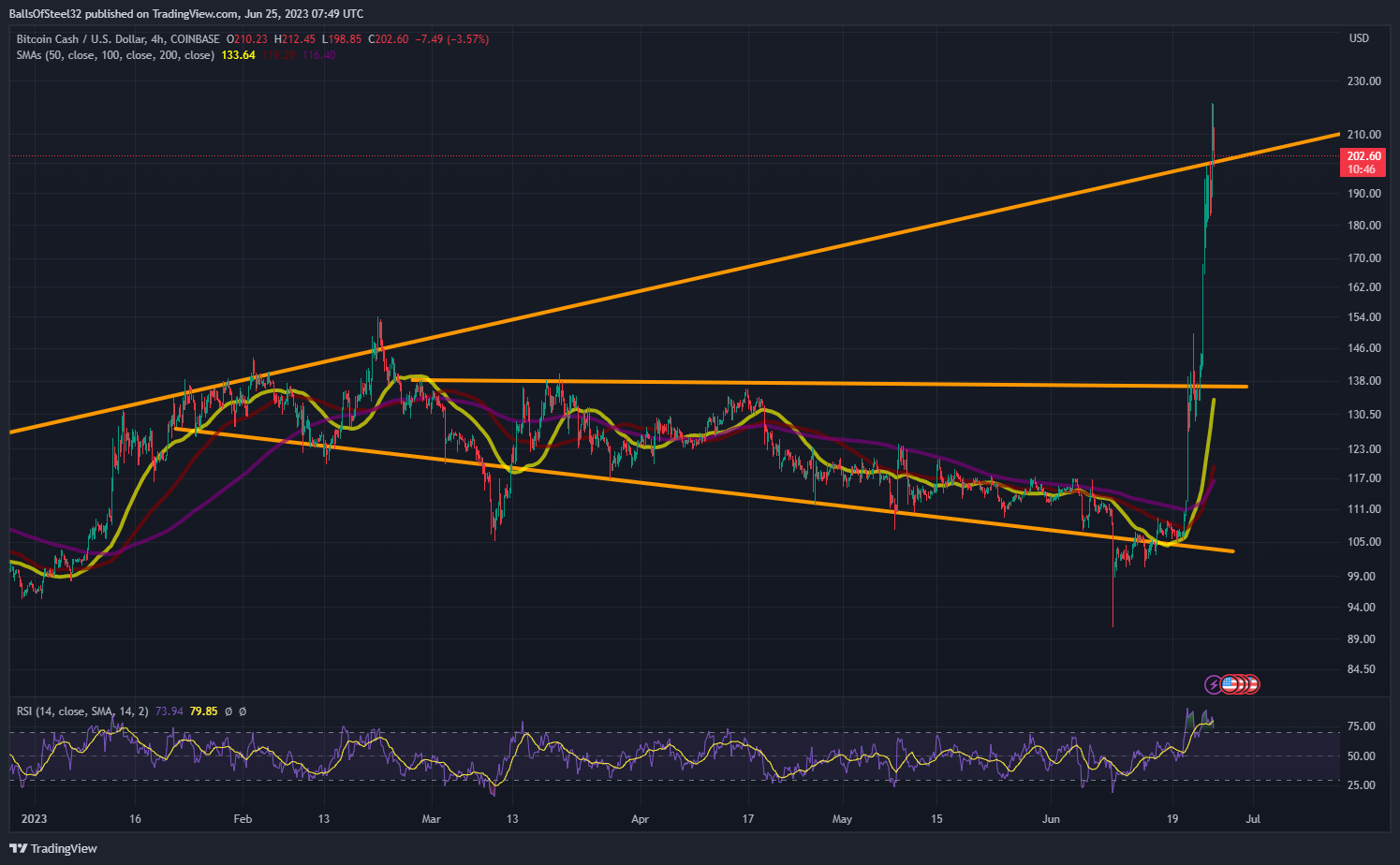Click the purple SMA value 116.40
Viewport: 1400px width, 865px height.
pyautogui.click(x=318, y=55)
